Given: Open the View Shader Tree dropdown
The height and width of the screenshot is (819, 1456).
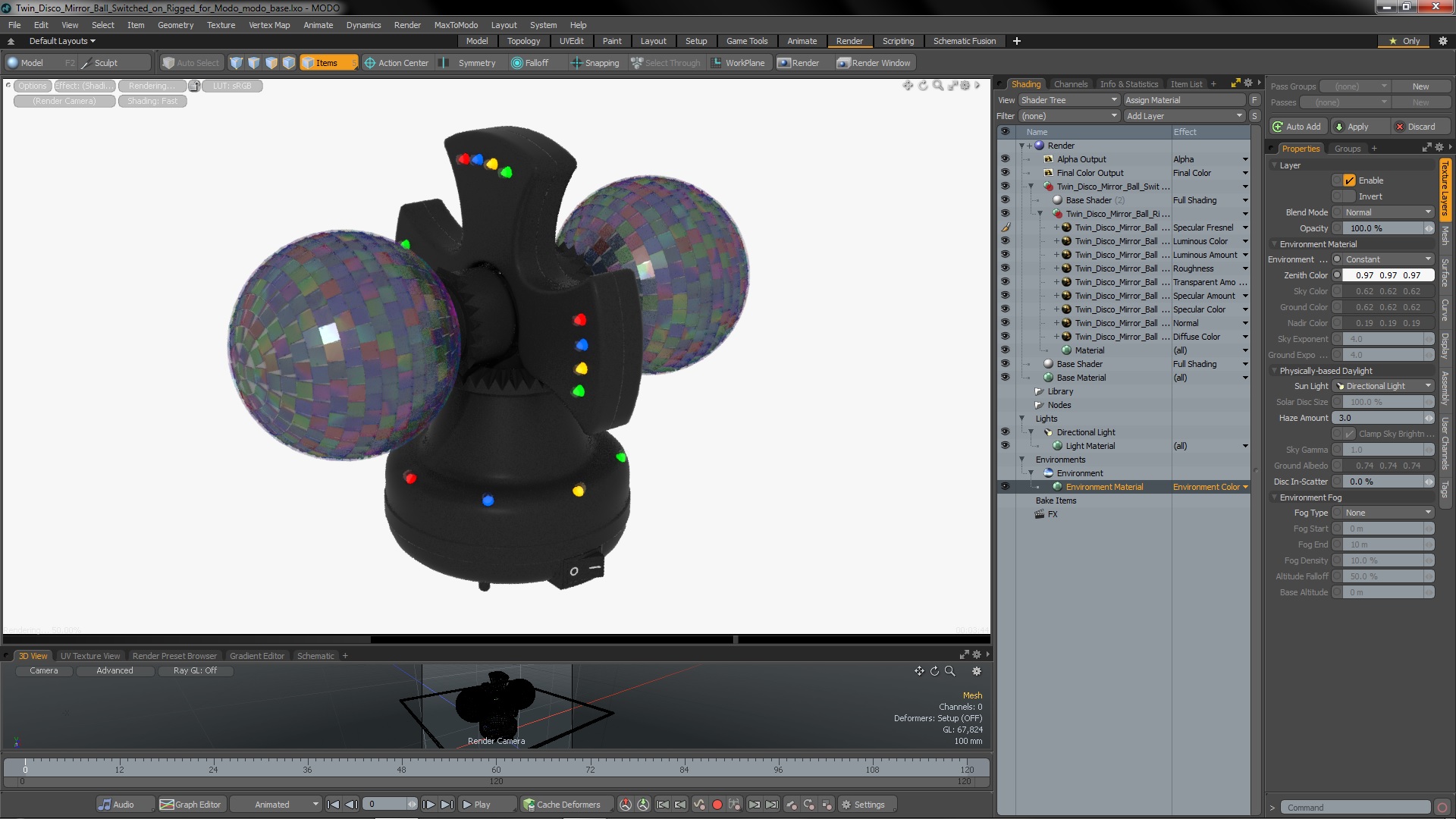Looking at the screenshot, I should pyautogui.click(x=1068, y=100).
